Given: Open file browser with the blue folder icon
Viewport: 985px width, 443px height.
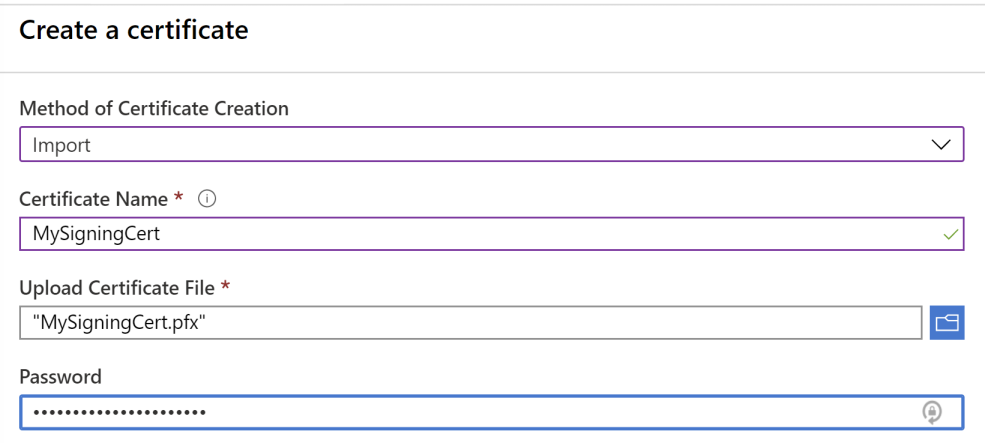Looking at the screenshot, I should click(x=947, y=322).
